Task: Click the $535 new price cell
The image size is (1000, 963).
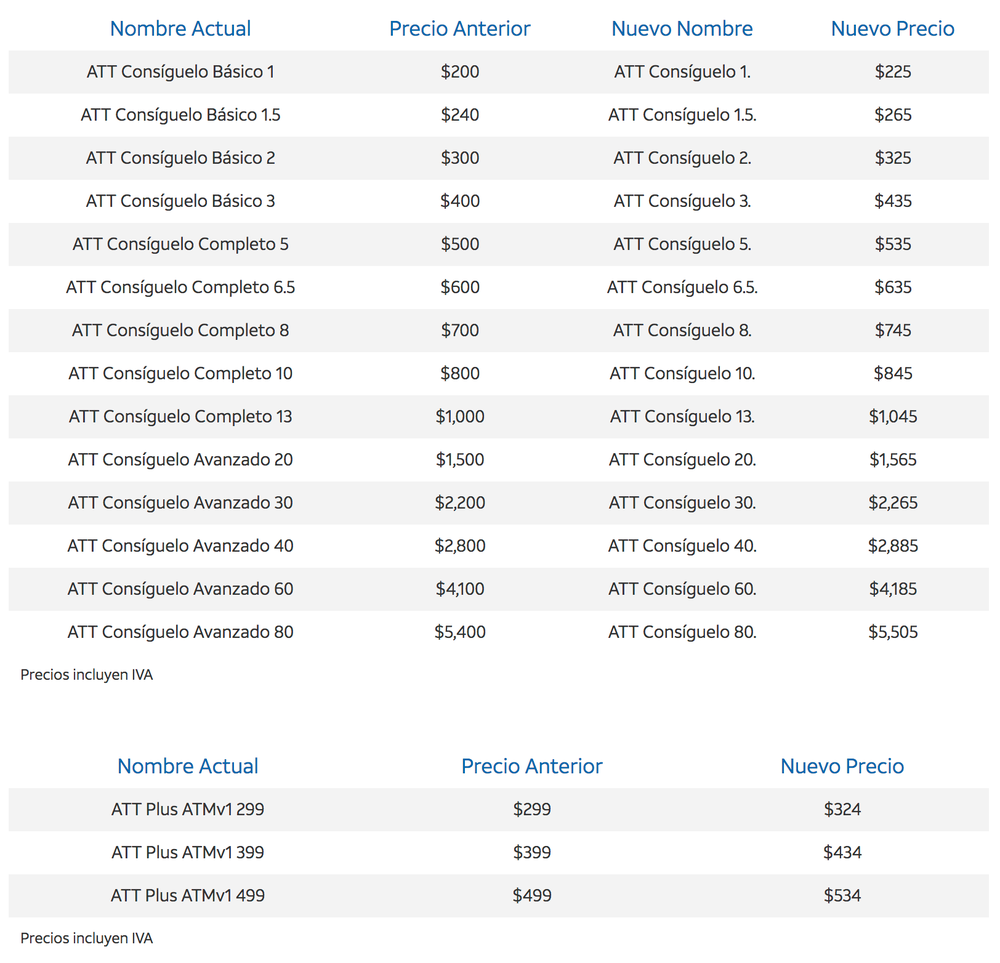Action: tap(893, 244)
